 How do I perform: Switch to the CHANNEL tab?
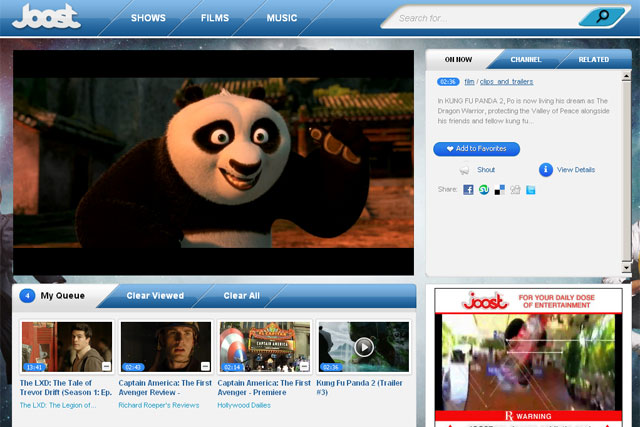526,60
